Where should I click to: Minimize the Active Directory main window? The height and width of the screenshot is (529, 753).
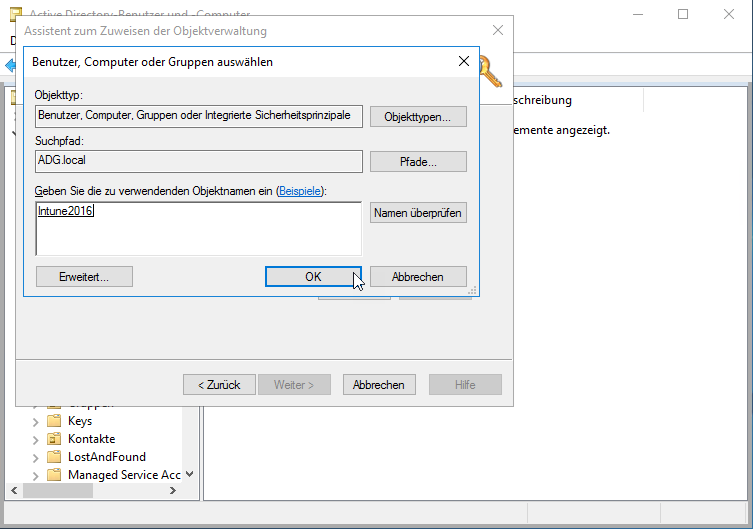(638, 14)
